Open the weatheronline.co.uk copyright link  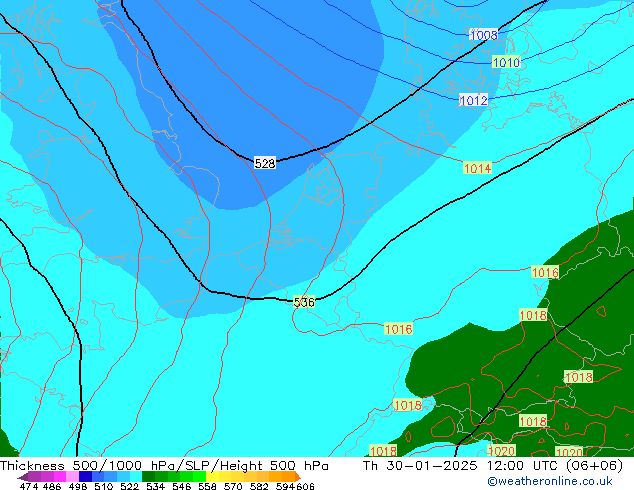549,481
